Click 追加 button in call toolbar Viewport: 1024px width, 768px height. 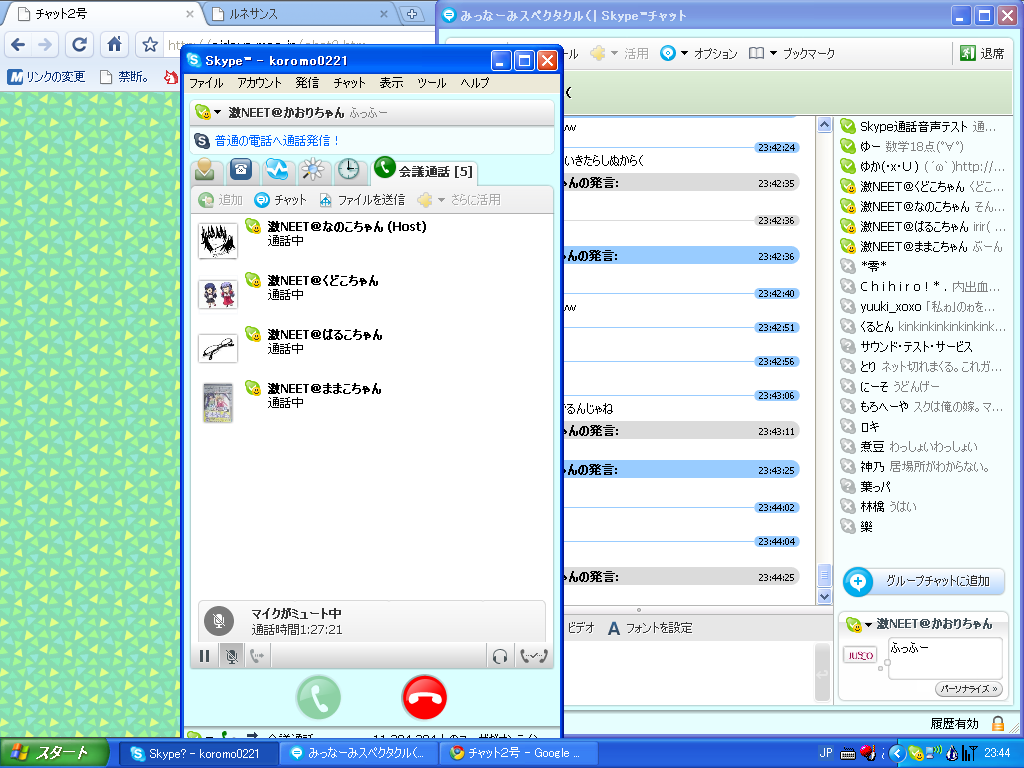pos(221,200)
